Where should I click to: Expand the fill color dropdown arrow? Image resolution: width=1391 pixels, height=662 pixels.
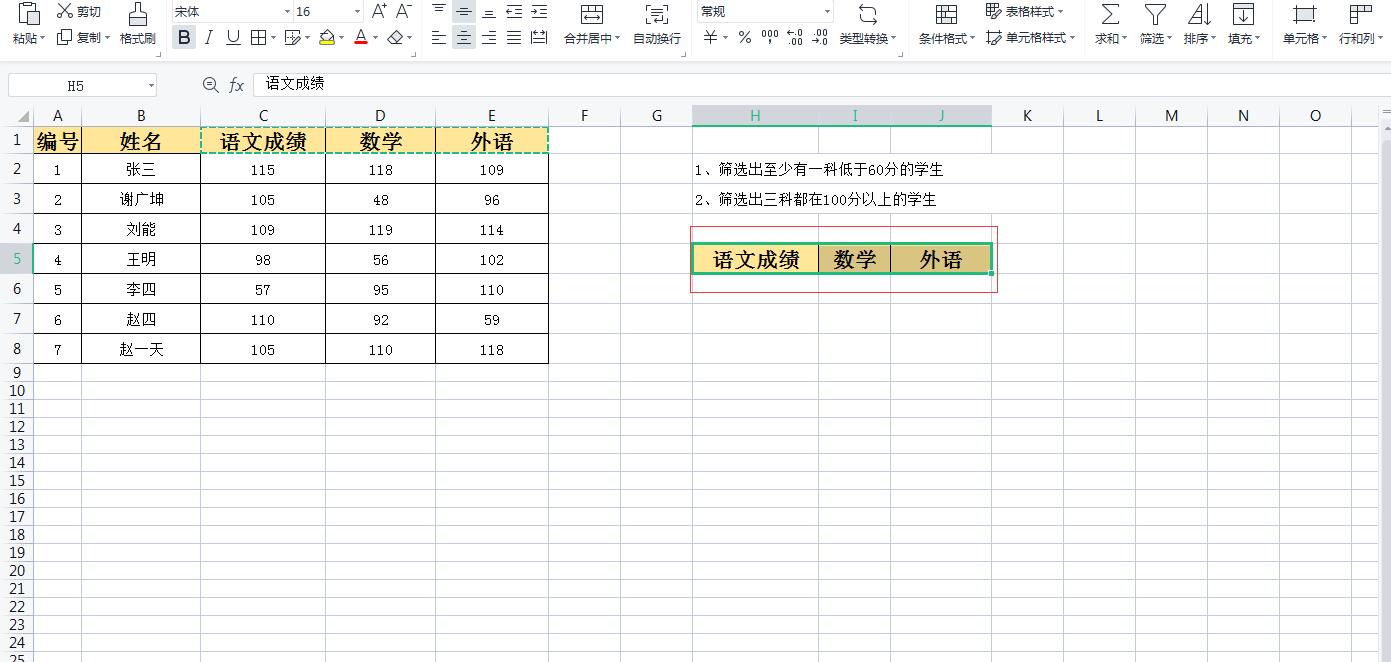point(341,38)
